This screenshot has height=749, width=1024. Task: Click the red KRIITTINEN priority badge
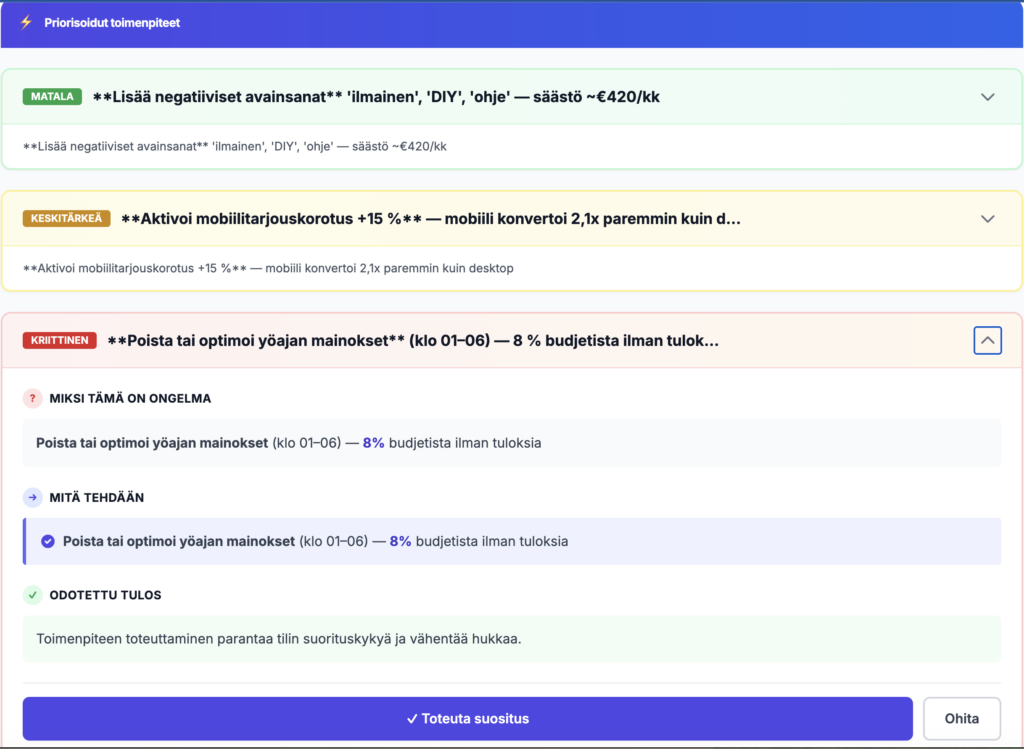(59, 340)
